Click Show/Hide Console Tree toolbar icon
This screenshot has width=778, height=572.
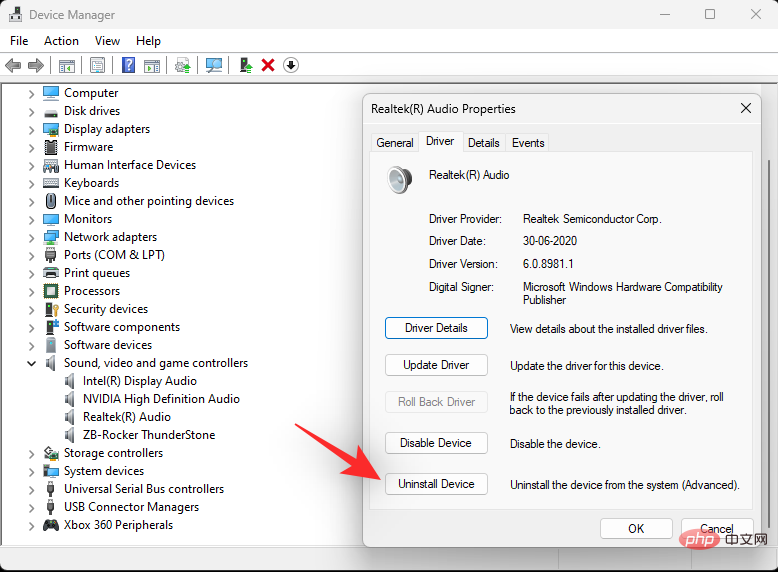click(x=66, y=65)
